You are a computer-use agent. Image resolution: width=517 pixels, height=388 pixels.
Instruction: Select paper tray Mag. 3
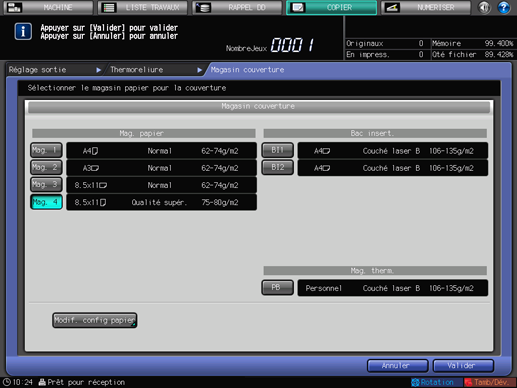pyautogui.click(x=46, y=184)
